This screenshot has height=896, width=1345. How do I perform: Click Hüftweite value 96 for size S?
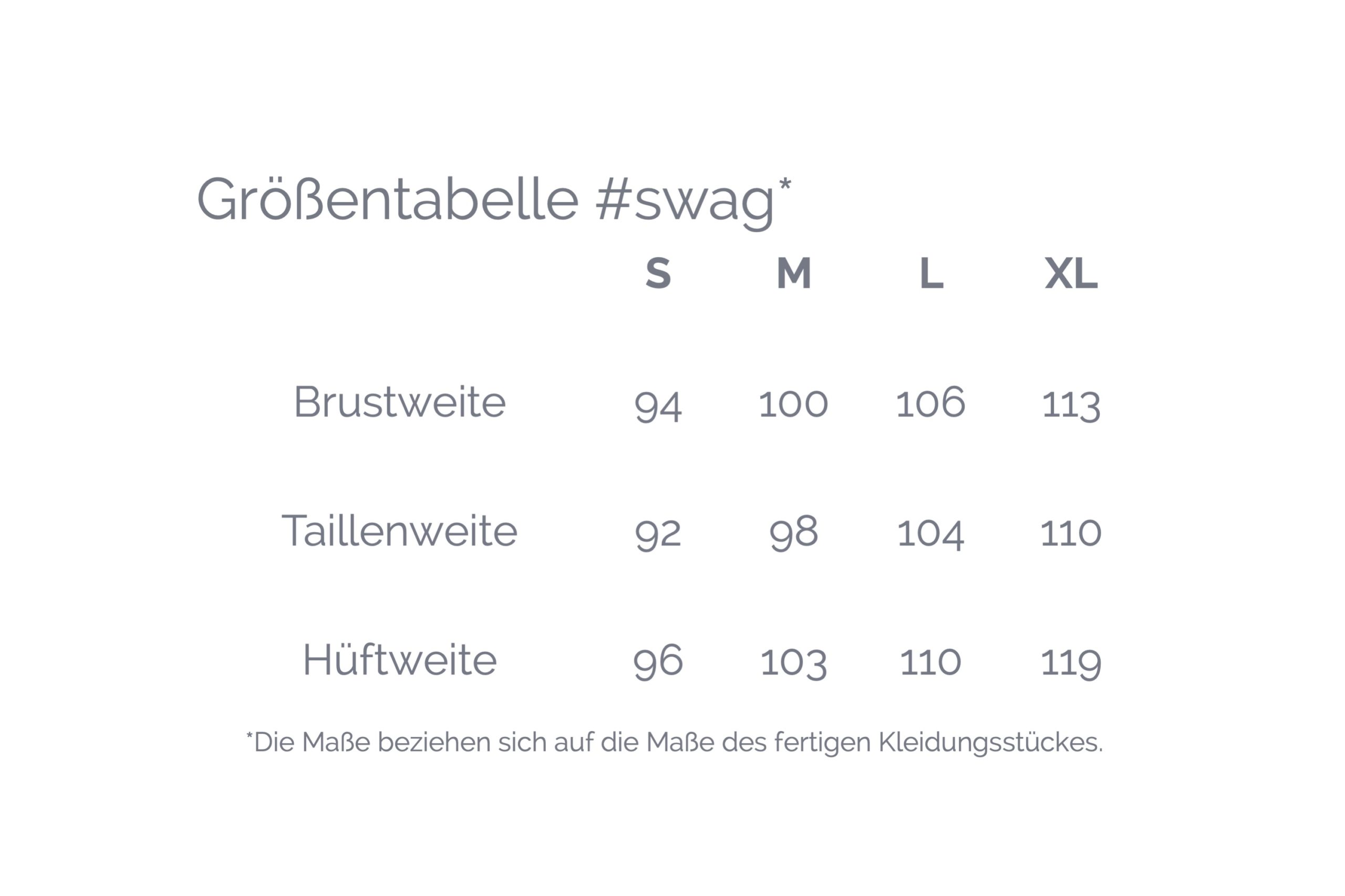point(658,662)
